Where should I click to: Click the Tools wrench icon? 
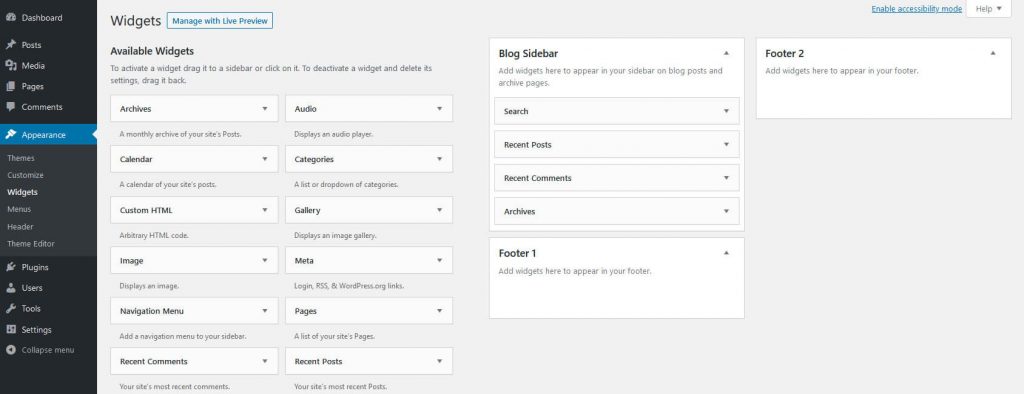(10, 308)
